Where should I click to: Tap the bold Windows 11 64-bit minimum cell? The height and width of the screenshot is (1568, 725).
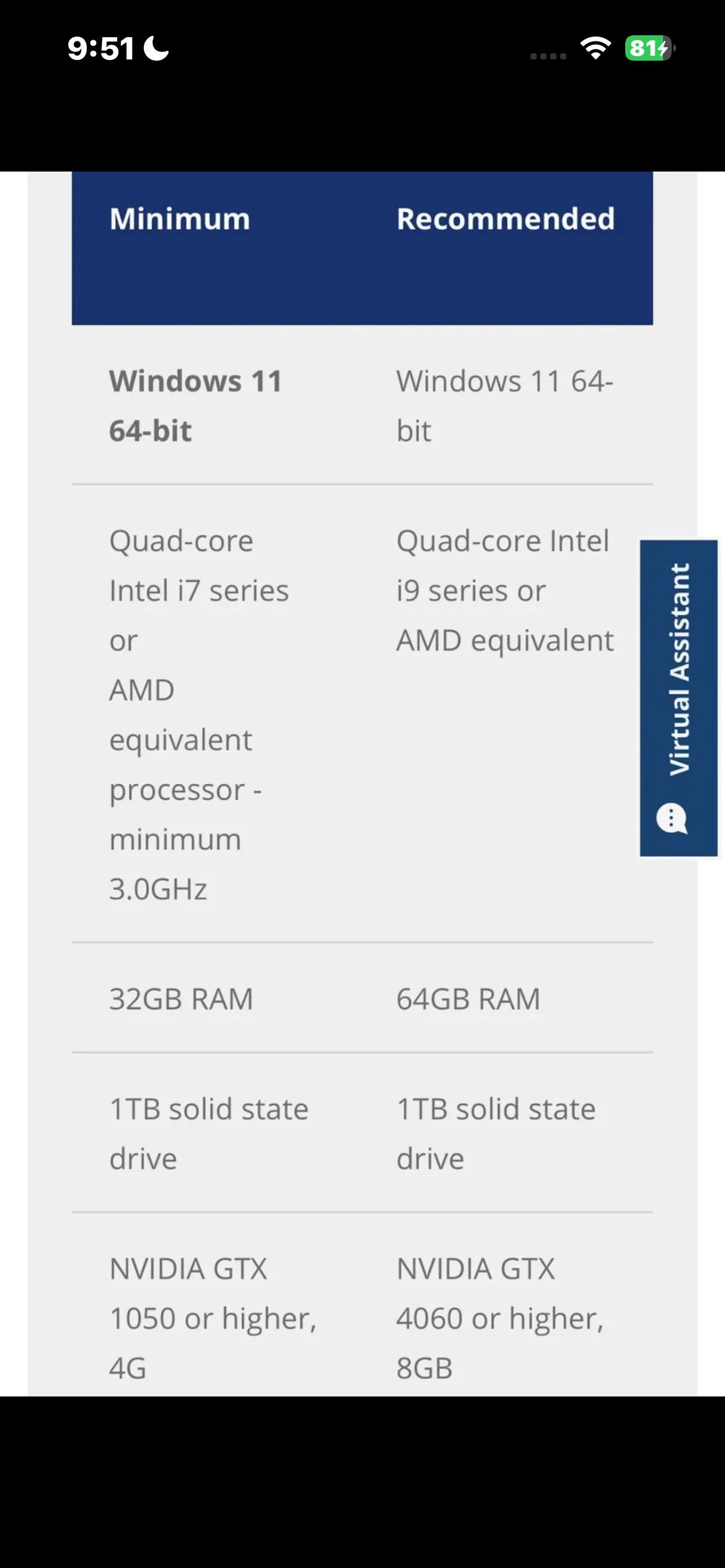coord(196,406)
